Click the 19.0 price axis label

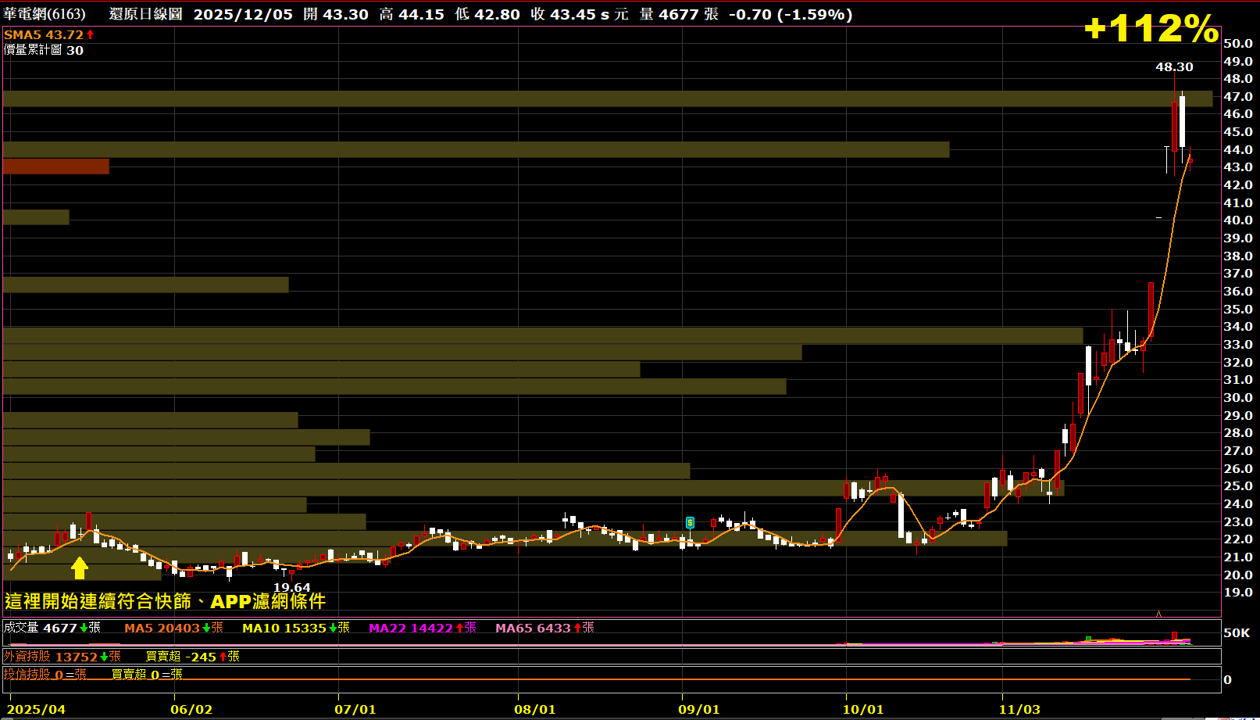[x=1238, y=592]
